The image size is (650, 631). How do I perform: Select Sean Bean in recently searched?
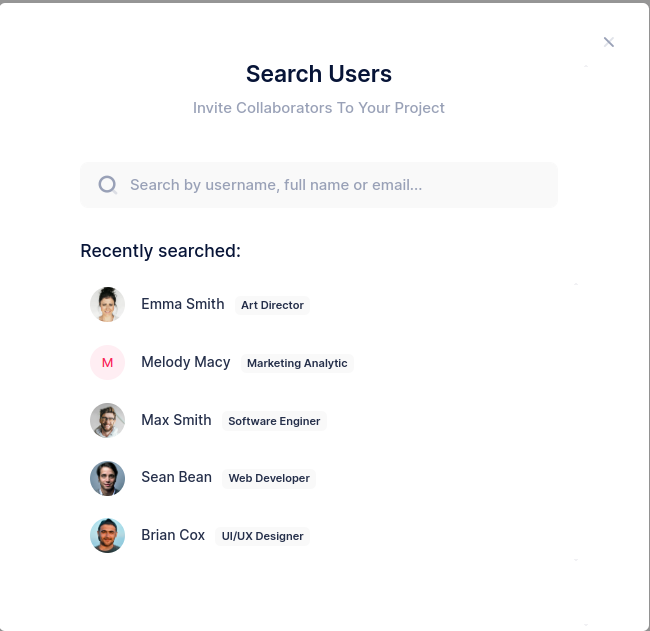coord(177,477)
